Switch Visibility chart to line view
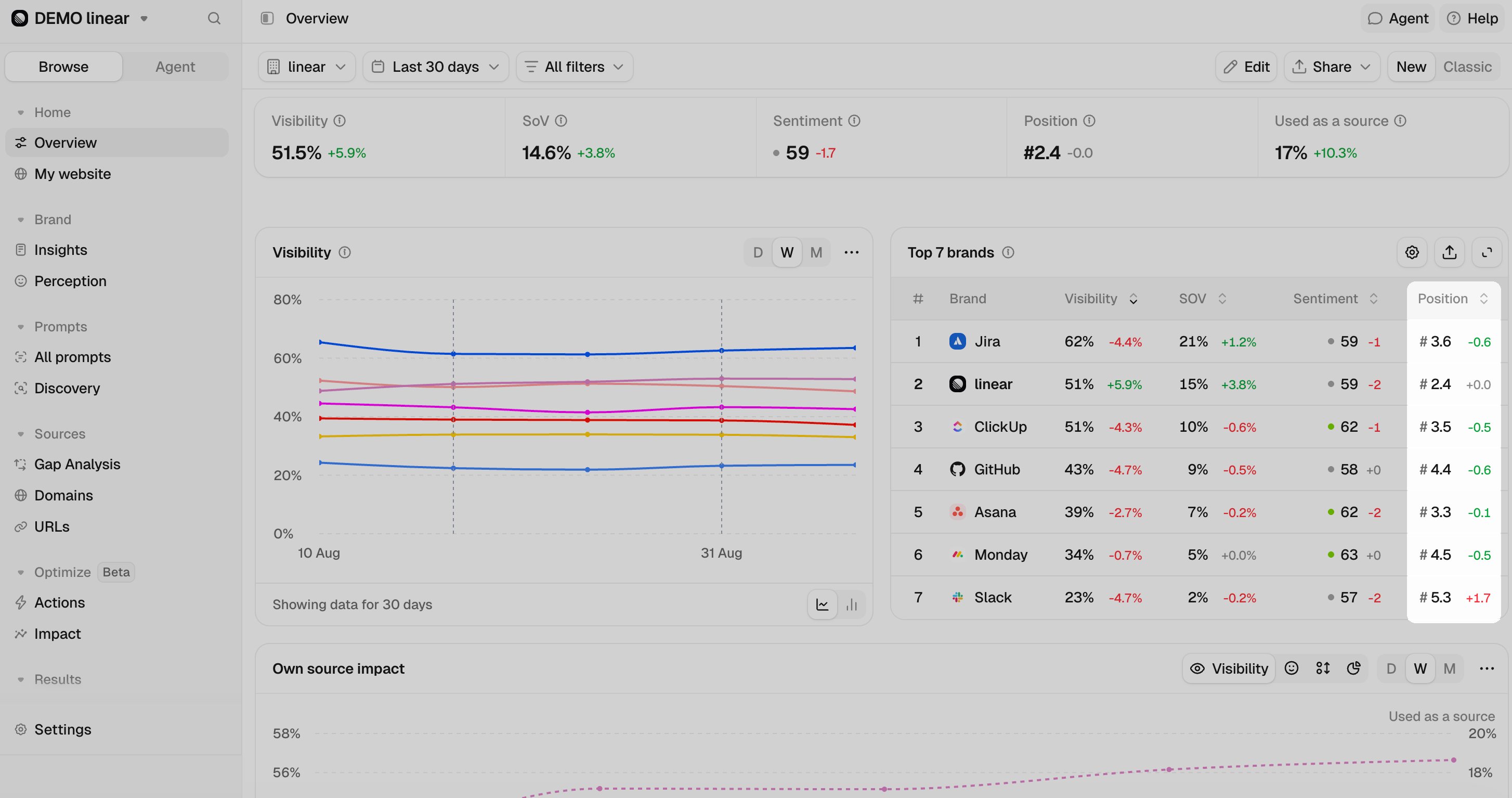The image size is (1512, 798). pos(823,604)
